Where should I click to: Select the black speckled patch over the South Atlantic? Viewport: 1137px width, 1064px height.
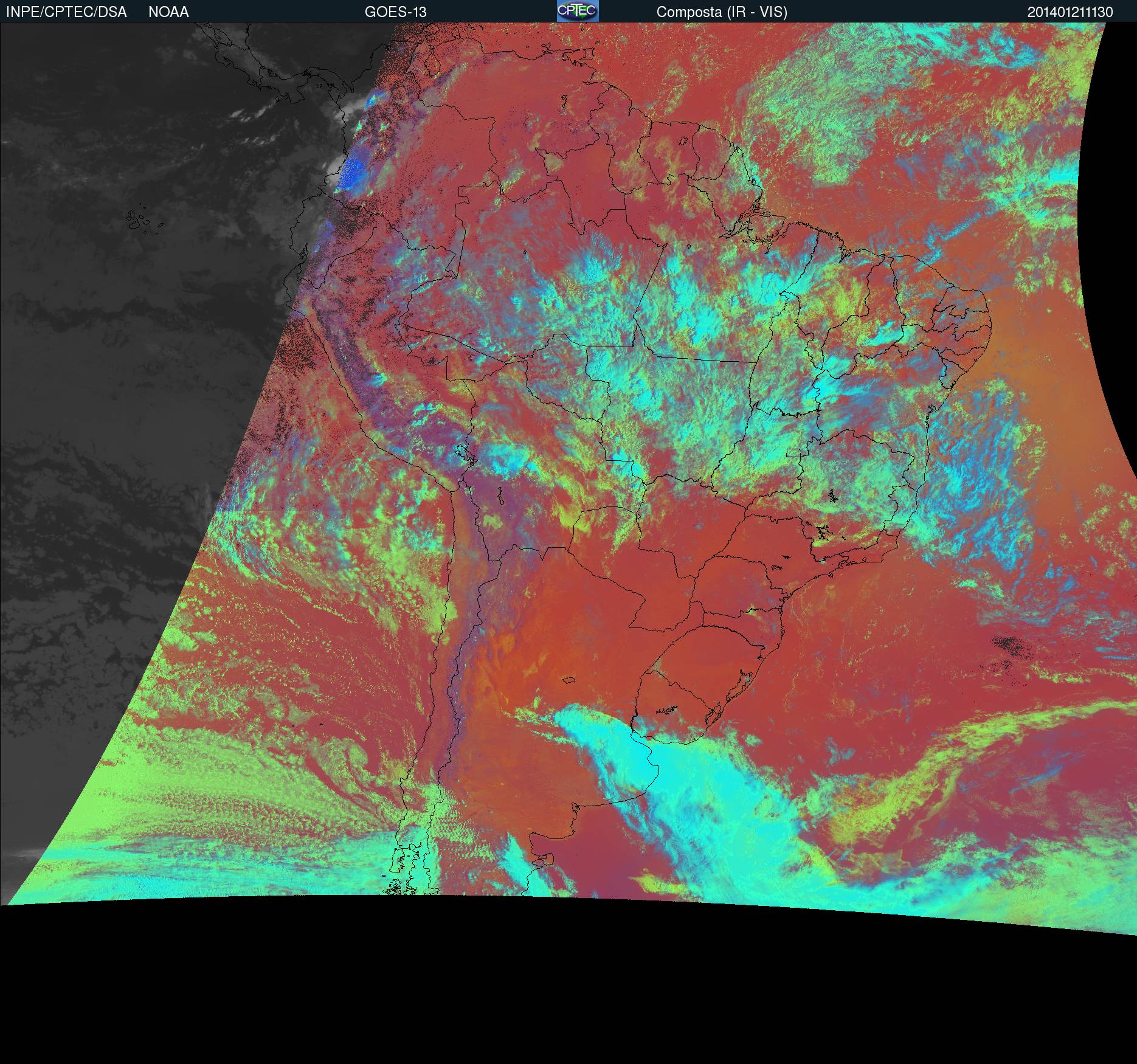1011,646
